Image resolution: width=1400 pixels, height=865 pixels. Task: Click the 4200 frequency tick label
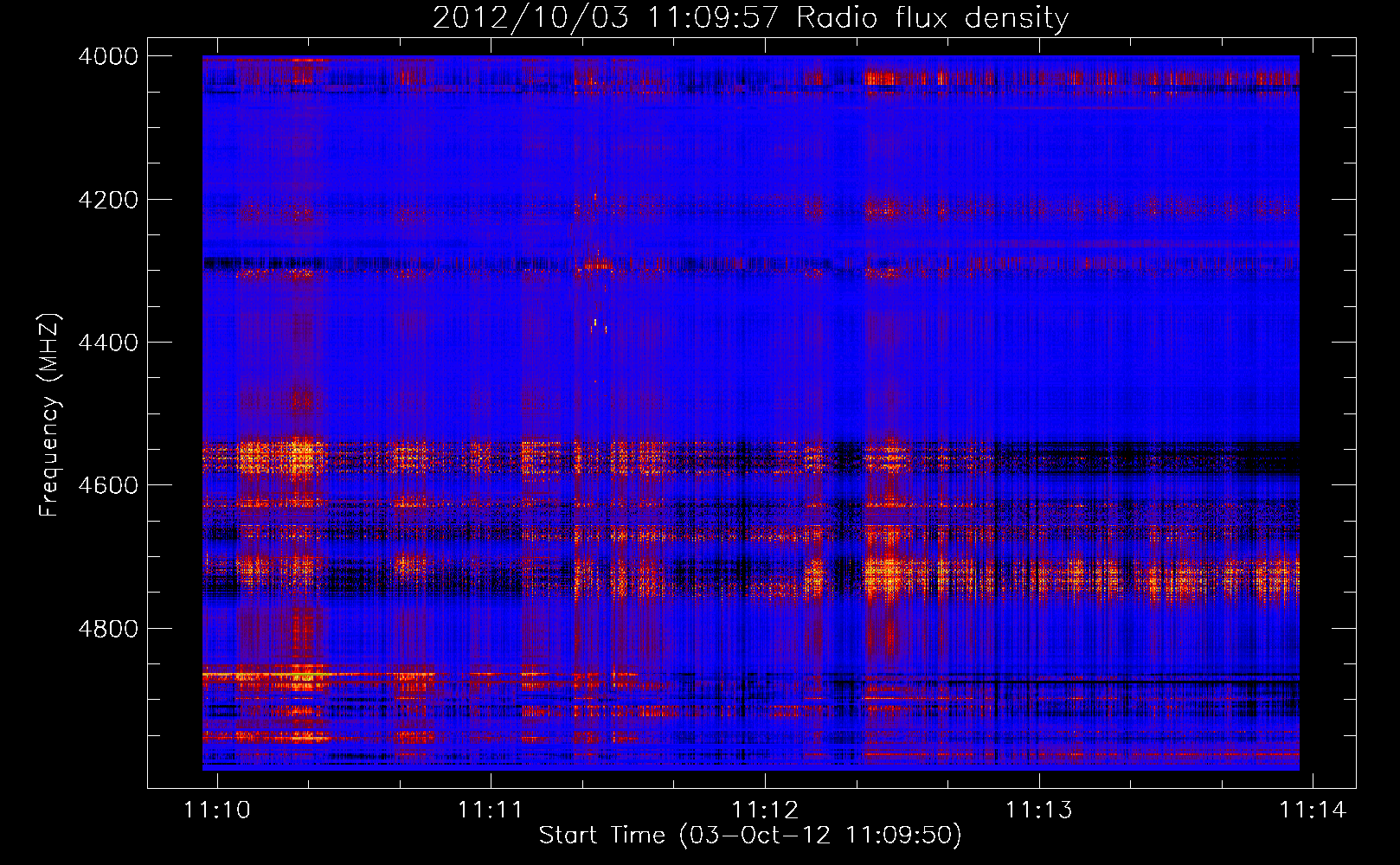(108, 200)
